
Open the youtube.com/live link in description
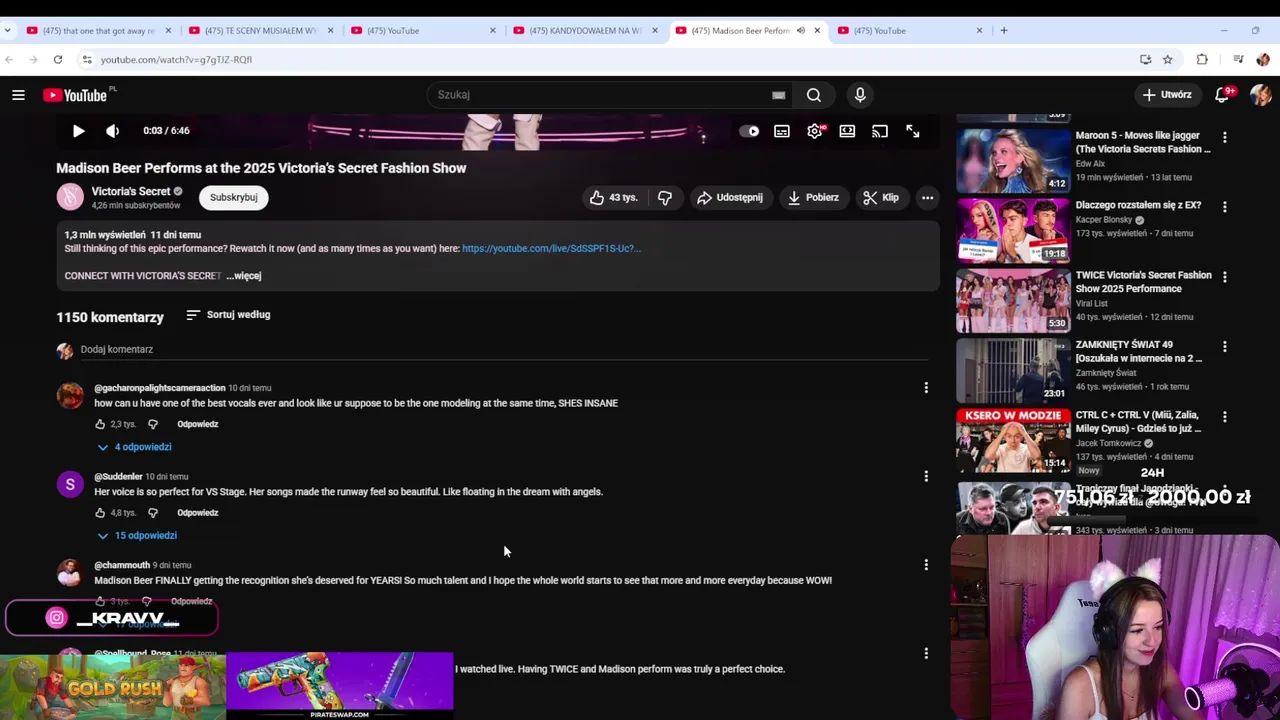(551, 248)
